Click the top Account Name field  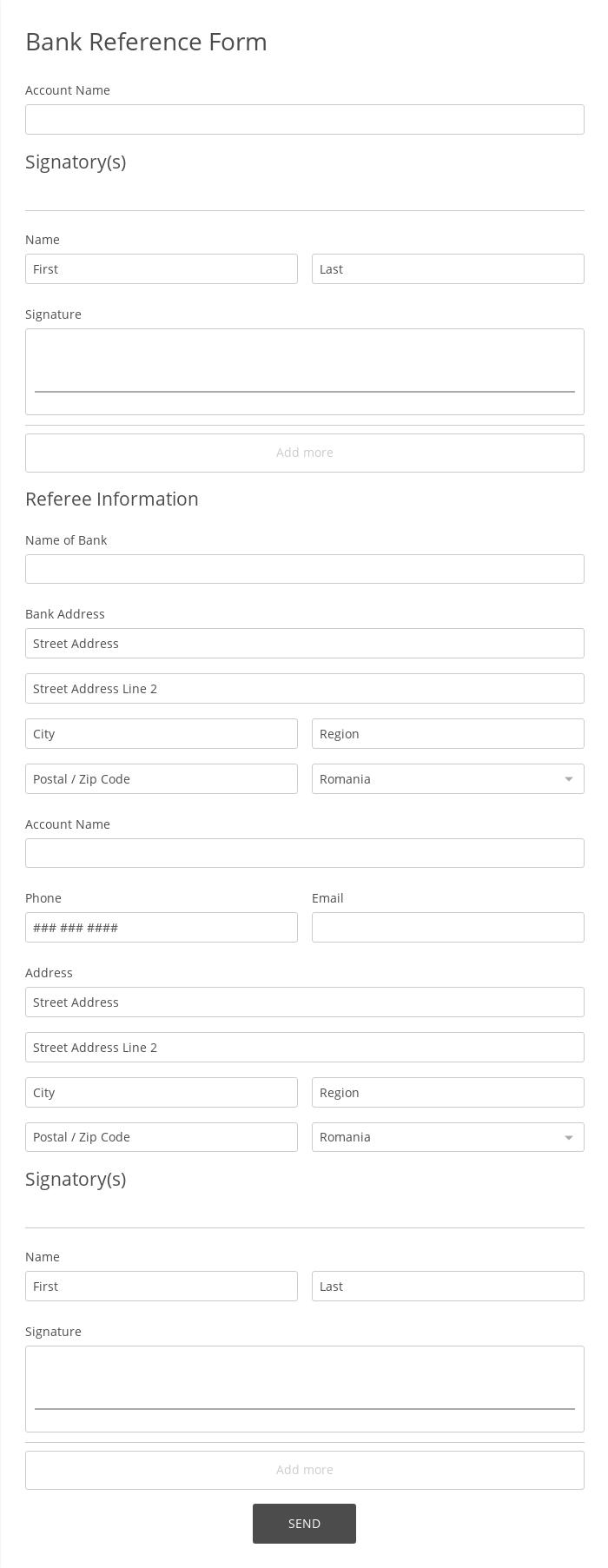tap(304, 119)
